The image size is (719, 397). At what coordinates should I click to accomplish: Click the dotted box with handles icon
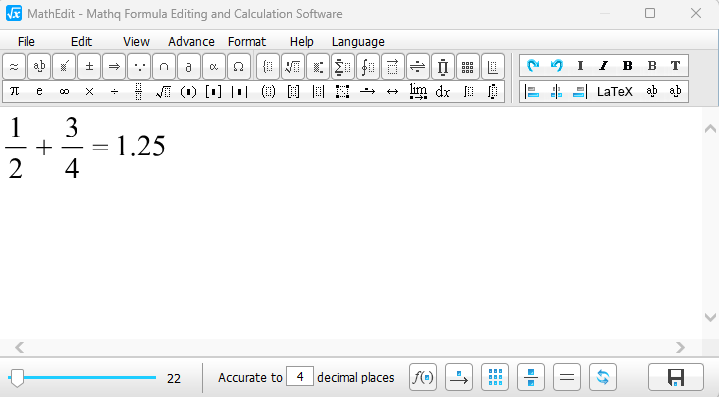point(343,92)
